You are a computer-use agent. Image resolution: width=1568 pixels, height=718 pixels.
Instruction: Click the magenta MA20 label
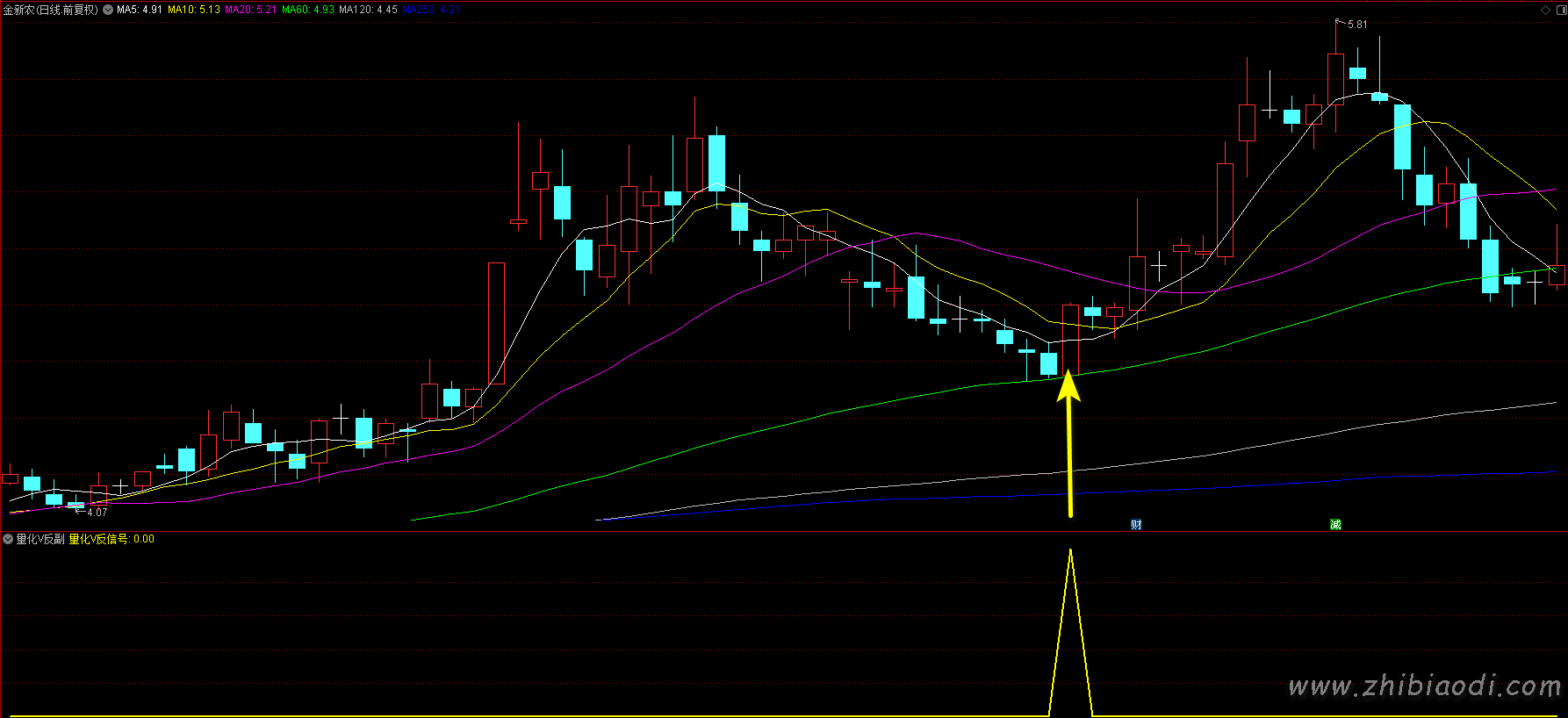(250, 10)
